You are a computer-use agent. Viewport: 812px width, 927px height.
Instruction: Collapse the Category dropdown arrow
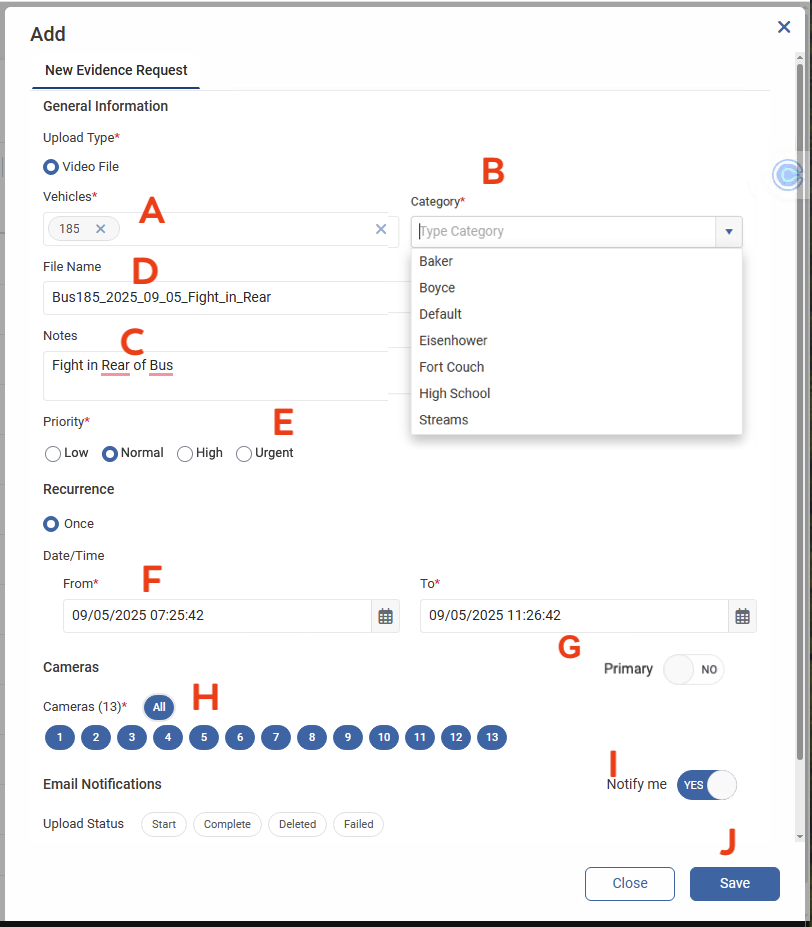(x=729, y=232)
